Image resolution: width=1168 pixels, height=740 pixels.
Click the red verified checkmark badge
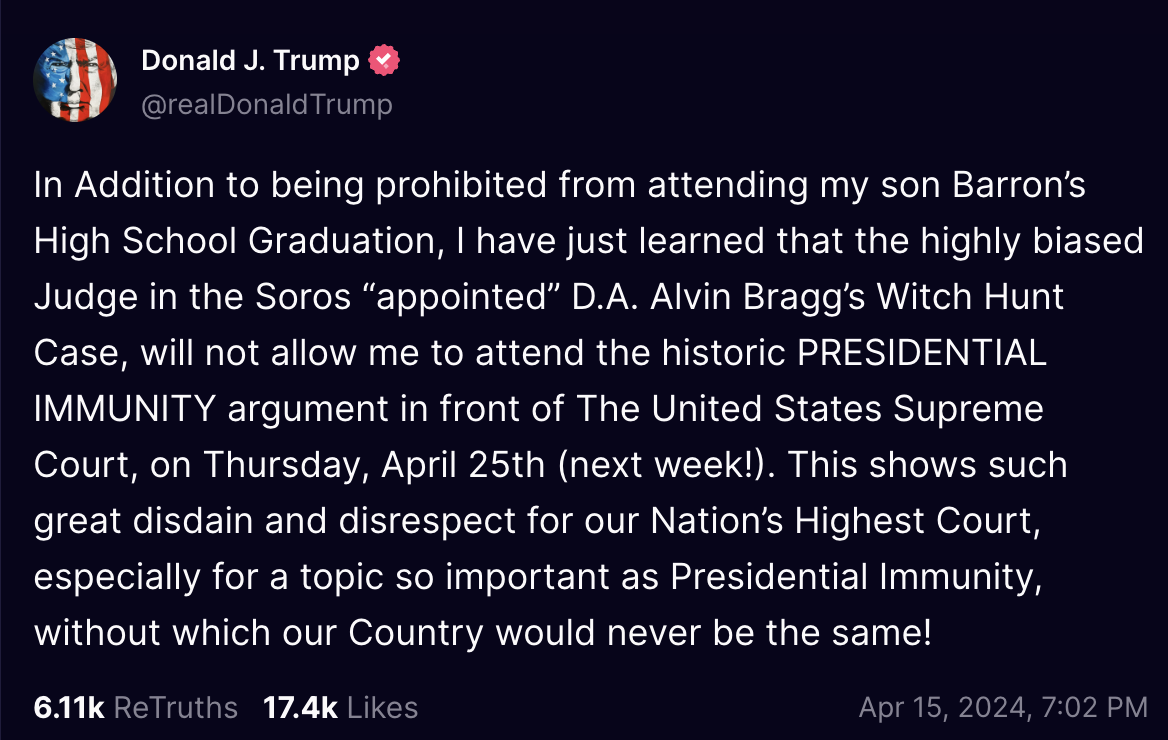click(384, 60)
